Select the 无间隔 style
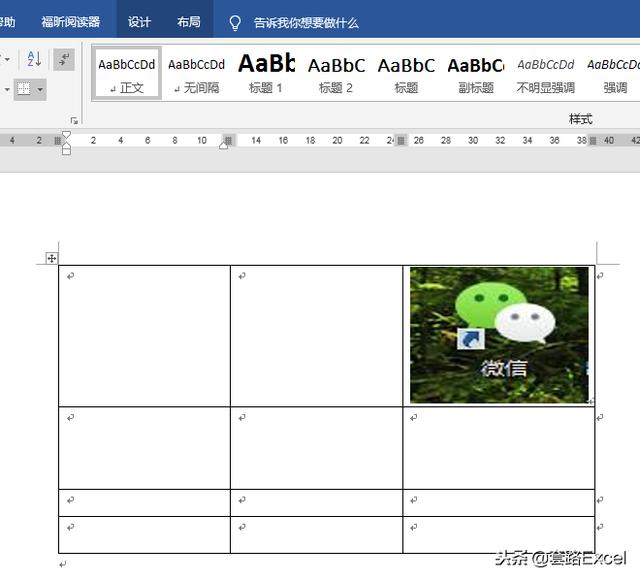This screenshot has height=580, width=640. [x=196, y=74]
